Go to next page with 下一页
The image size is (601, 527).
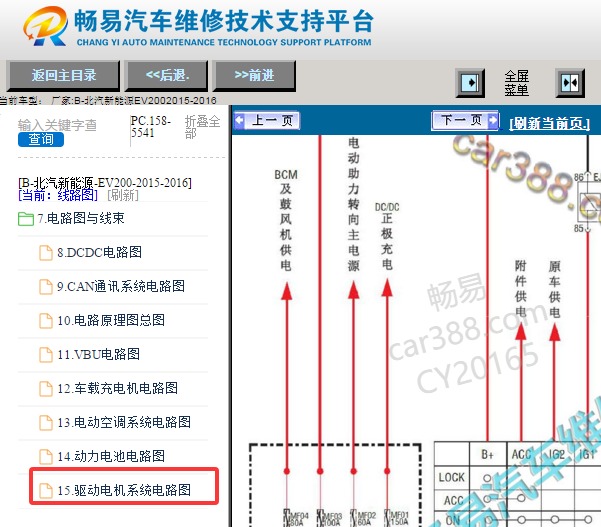click(x=465, y=120)
